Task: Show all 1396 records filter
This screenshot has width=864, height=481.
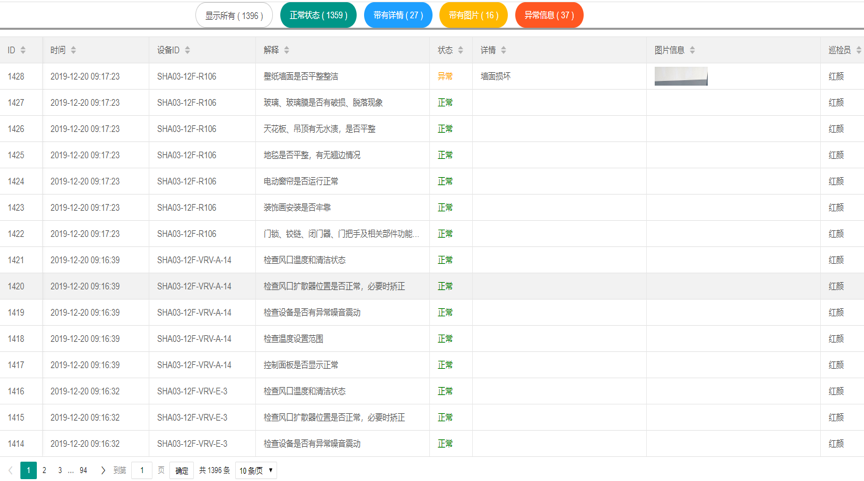Action: click(x=234, y=15)
